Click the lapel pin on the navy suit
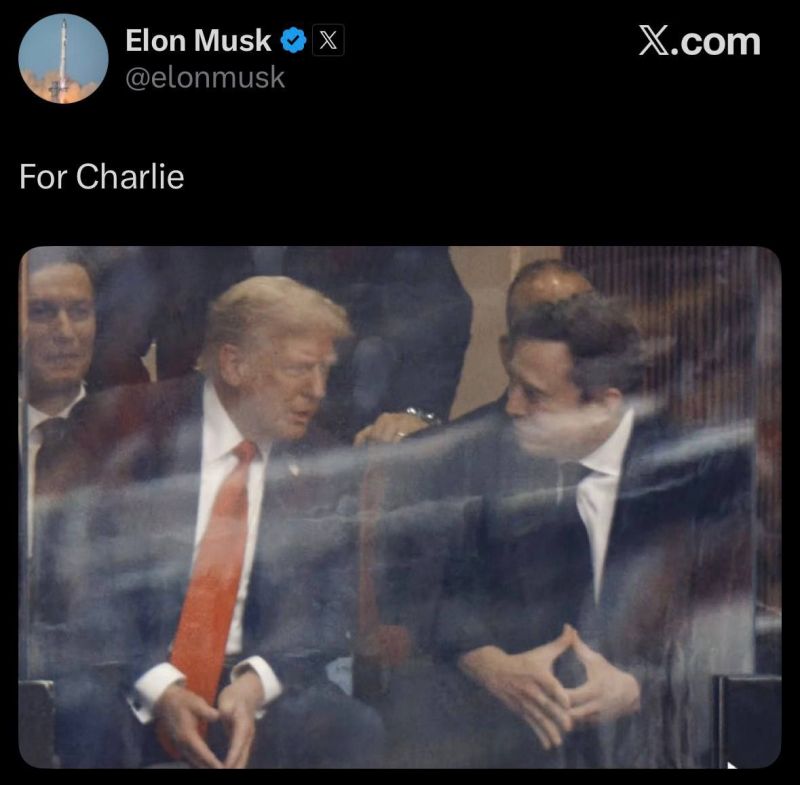Screen dimensions: 800x785 click(x=293, y=468)
